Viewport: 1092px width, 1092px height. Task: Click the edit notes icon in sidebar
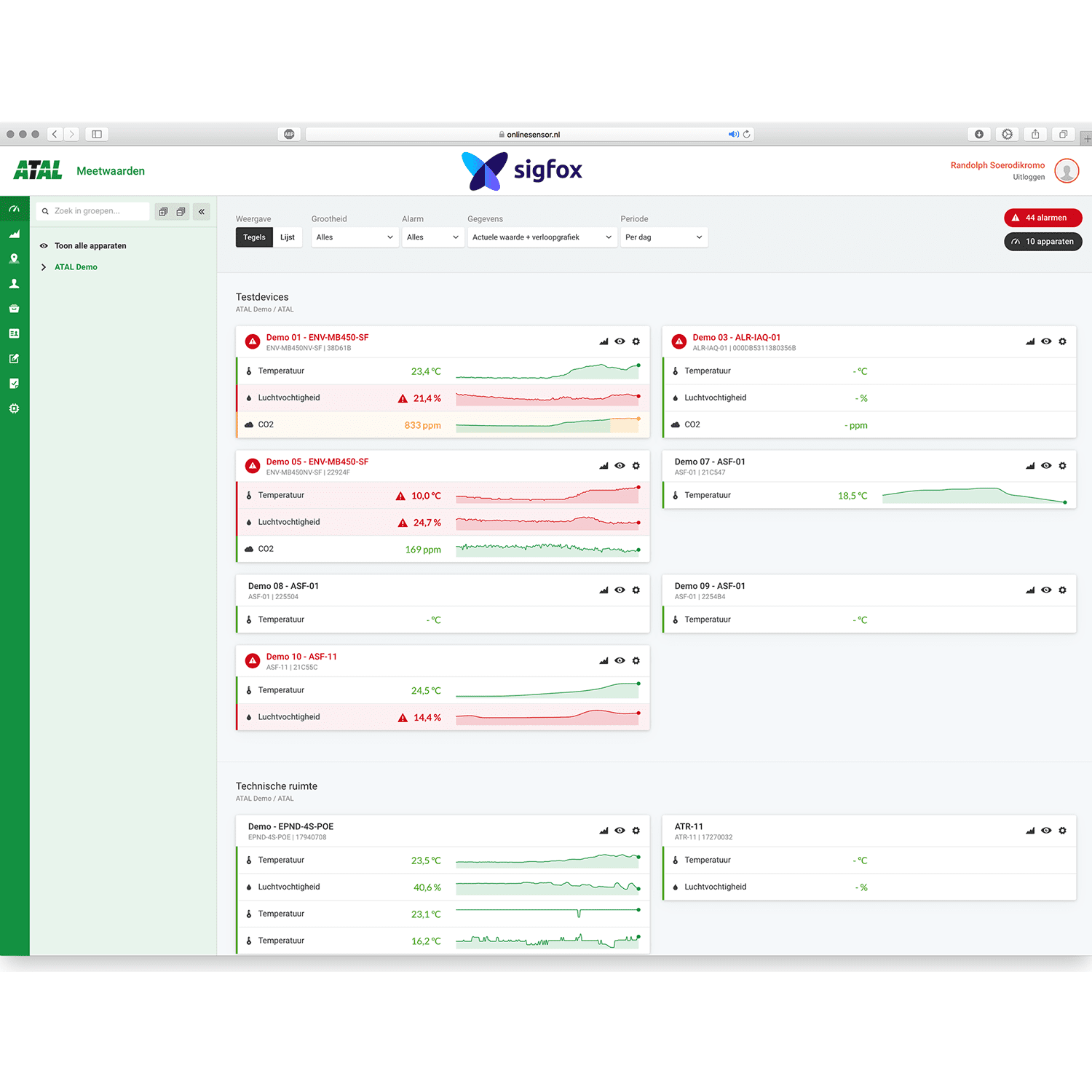pos(14,359)
